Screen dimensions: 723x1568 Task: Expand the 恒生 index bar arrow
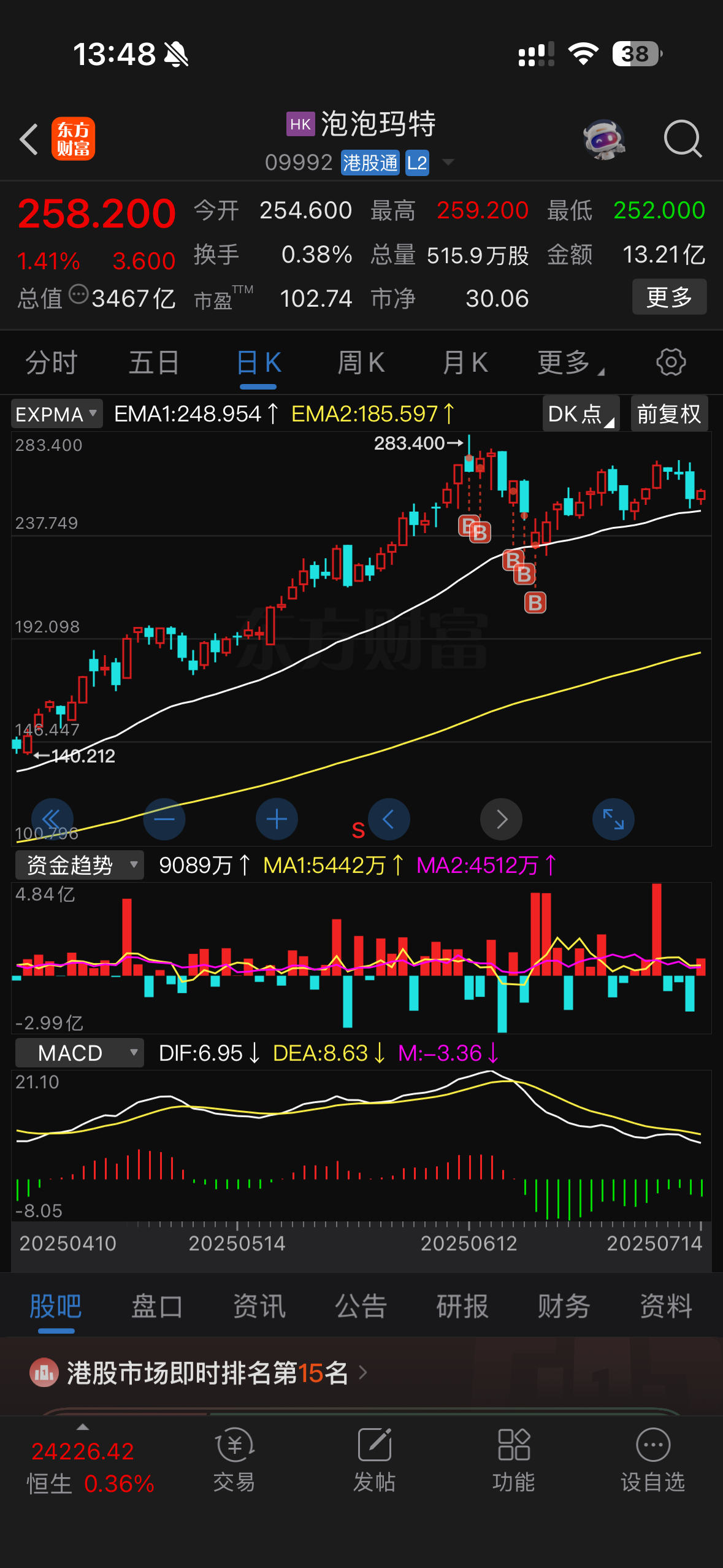[x=83, y=1426]
